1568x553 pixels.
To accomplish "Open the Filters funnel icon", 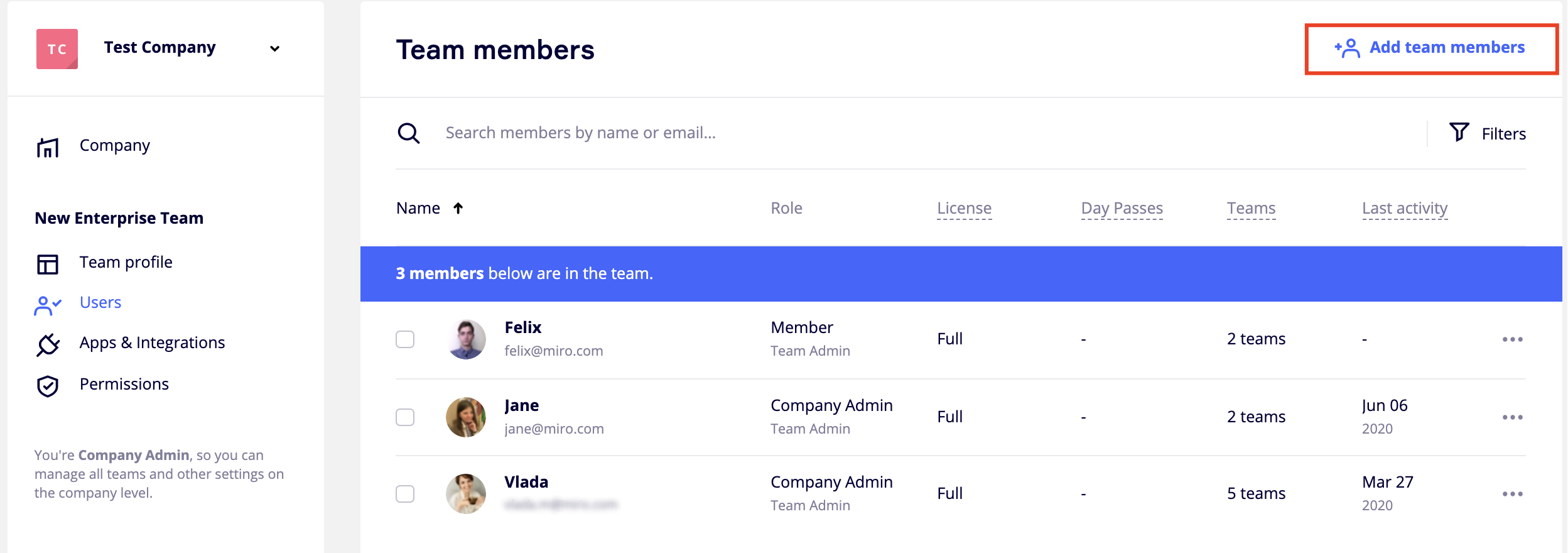I will [1459, 132].
